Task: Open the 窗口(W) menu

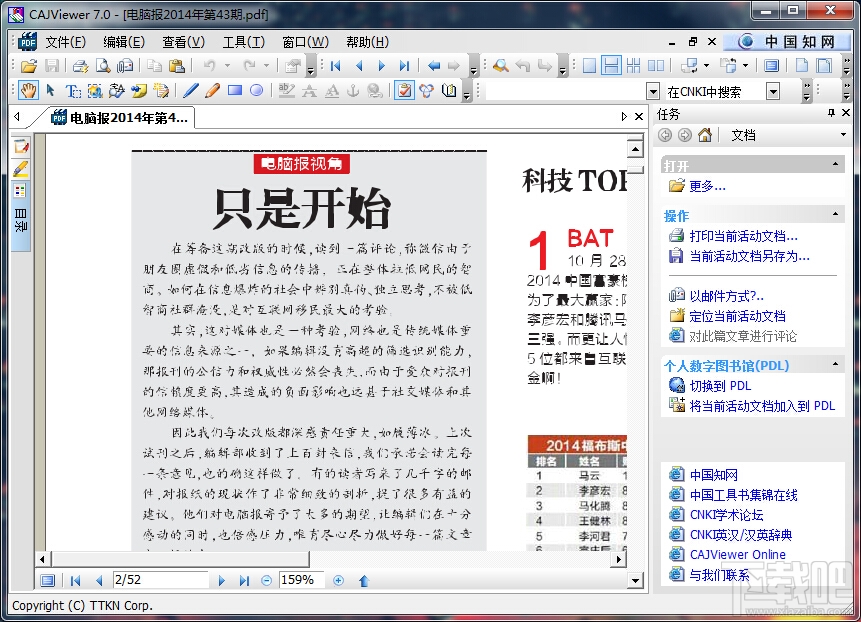Action: [x=305, y=42]
